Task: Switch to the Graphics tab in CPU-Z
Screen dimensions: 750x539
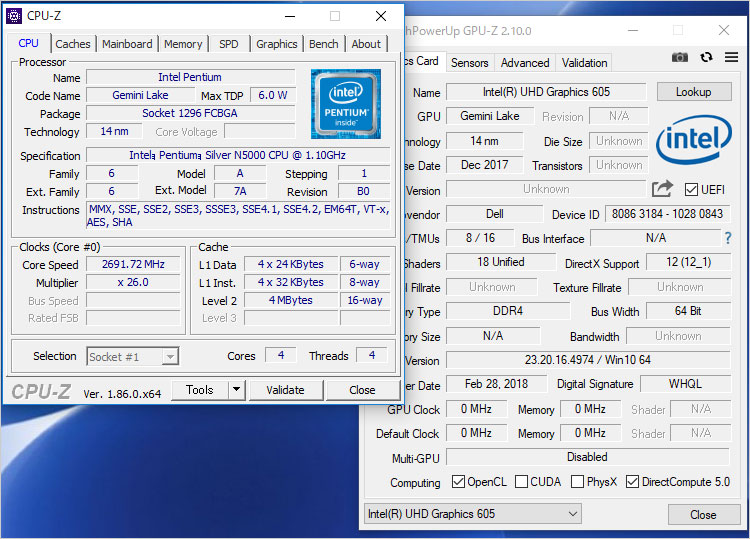Action: 276,44
